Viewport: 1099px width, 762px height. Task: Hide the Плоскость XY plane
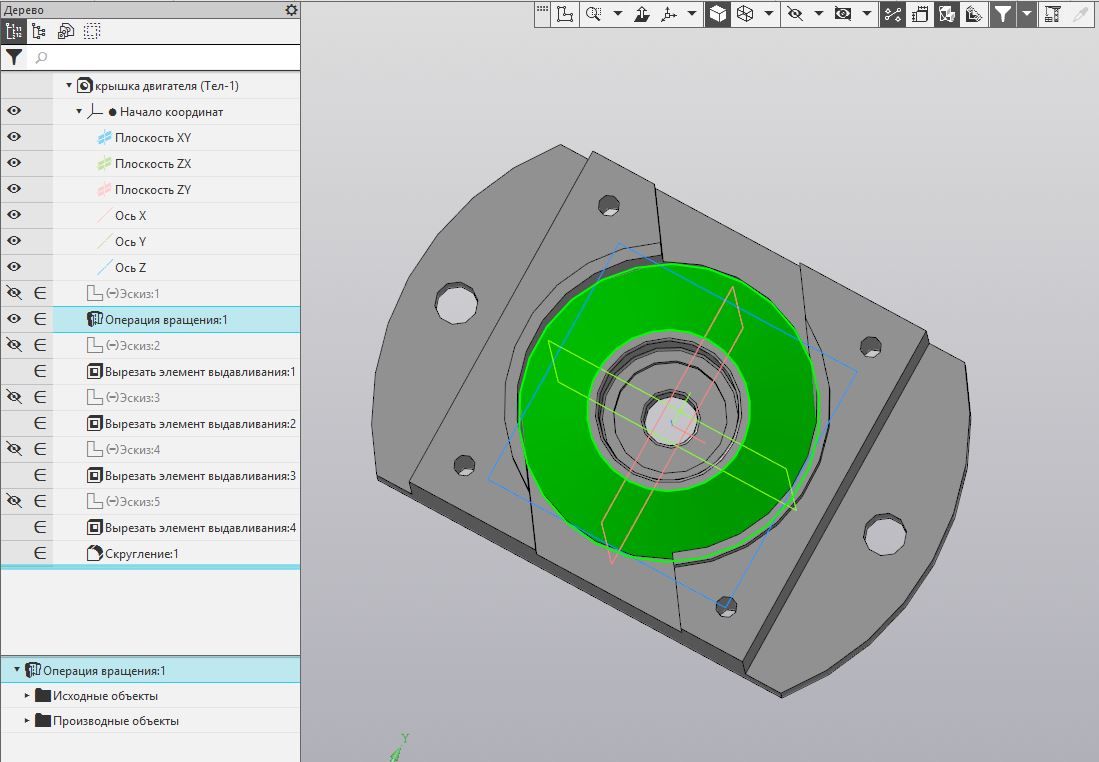point(14,138)
